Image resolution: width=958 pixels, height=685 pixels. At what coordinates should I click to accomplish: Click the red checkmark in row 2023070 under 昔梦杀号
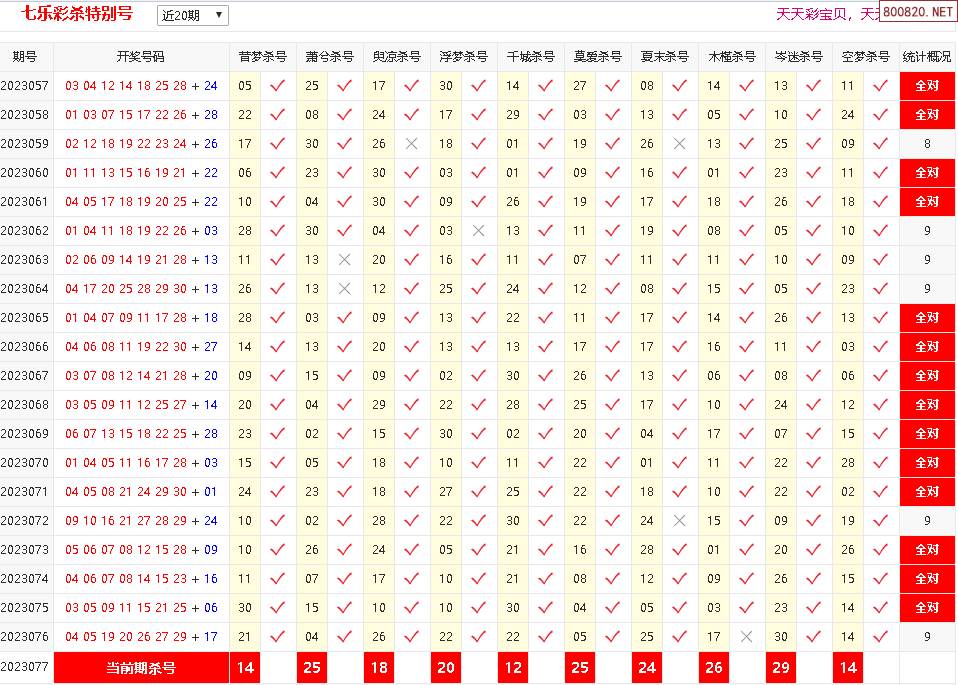277,463
